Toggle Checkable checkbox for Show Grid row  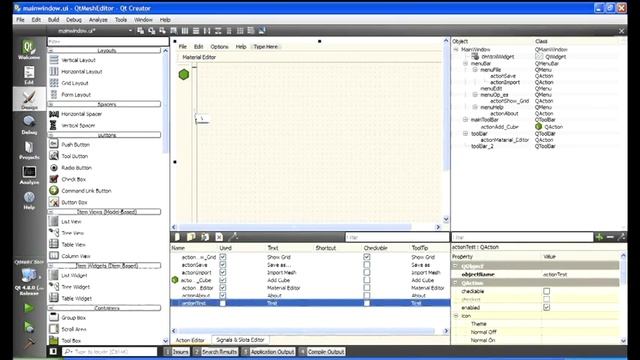coord(367,257)
